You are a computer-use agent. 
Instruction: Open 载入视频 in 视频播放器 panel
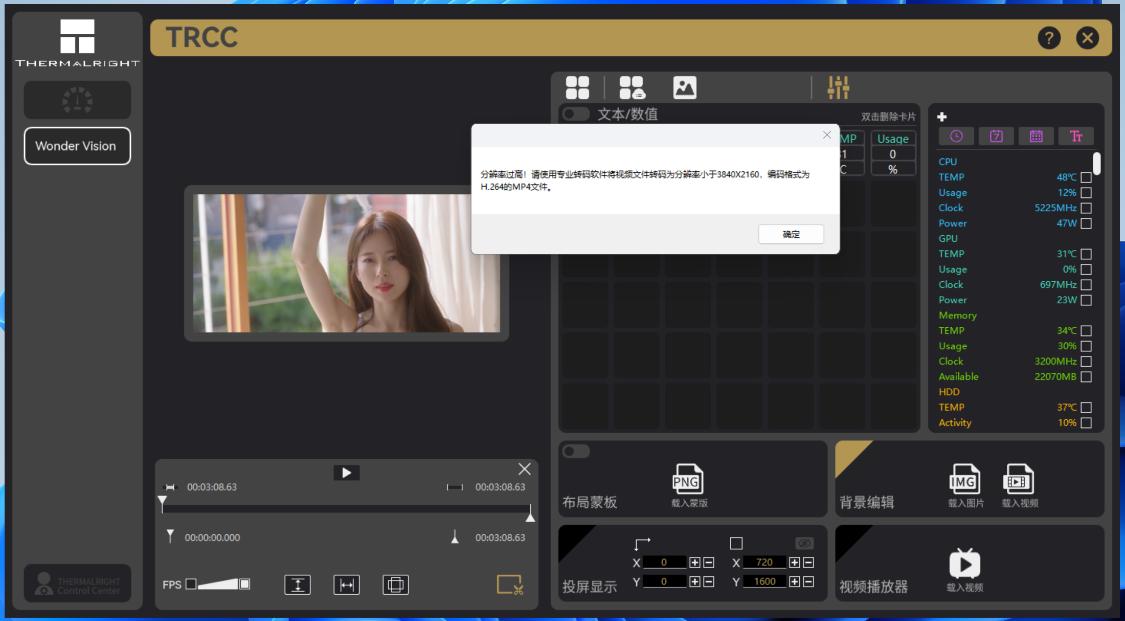coord(965,565)
